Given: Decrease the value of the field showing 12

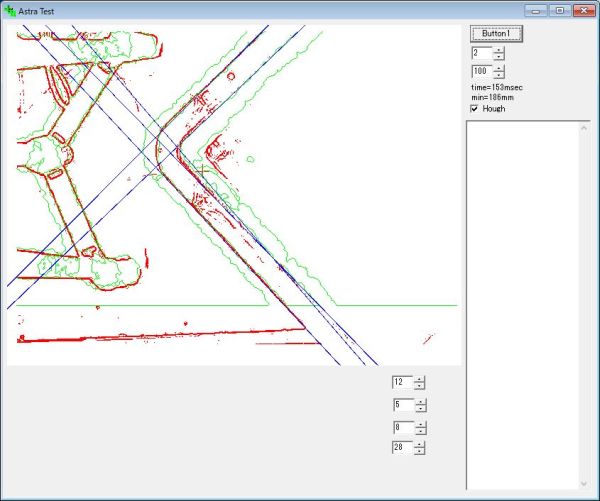Looking at the screenshot, I should (x=419, y=385).
